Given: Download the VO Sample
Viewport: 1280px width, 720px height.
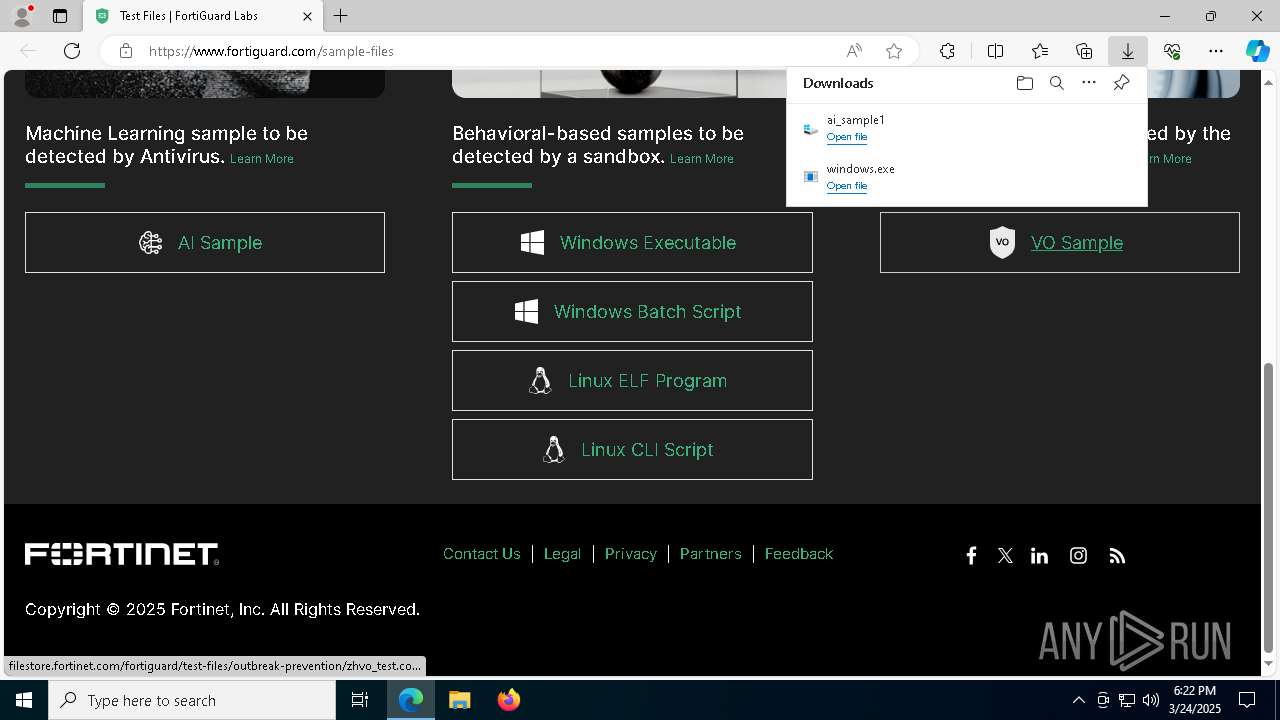Looking at the screenshot, I should click(1060, 242).
